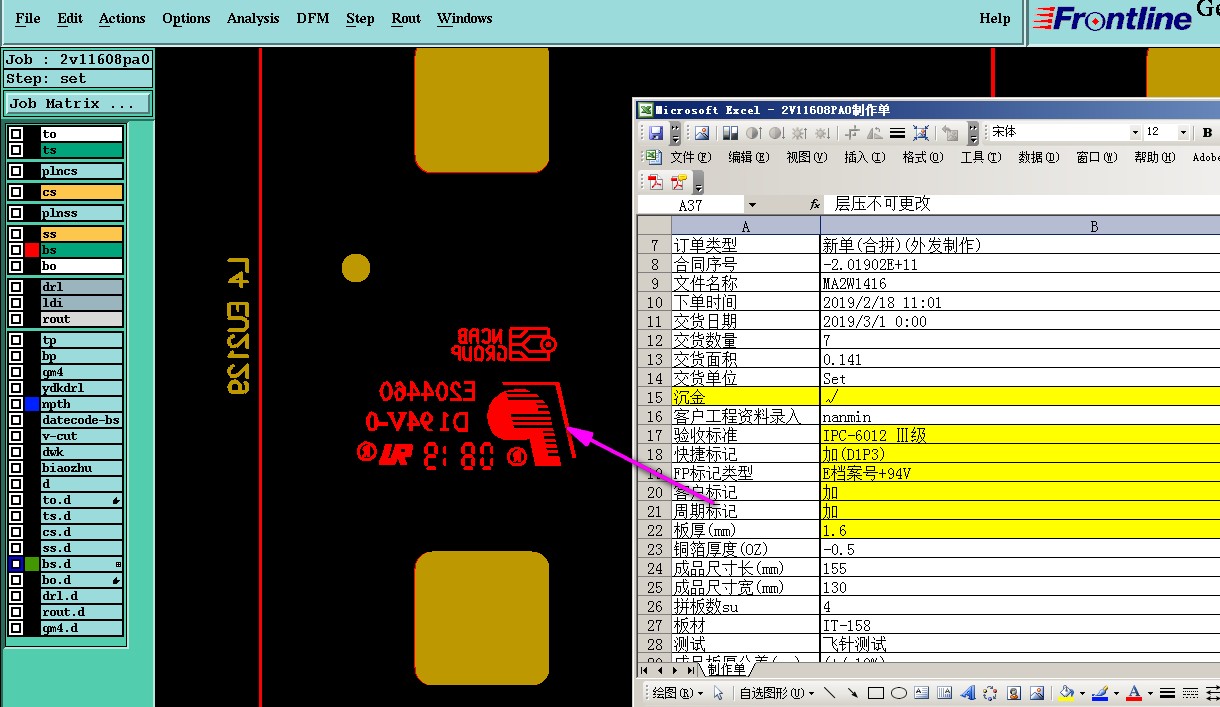Click the Line Color brush icon

[x=1099, y=693]
